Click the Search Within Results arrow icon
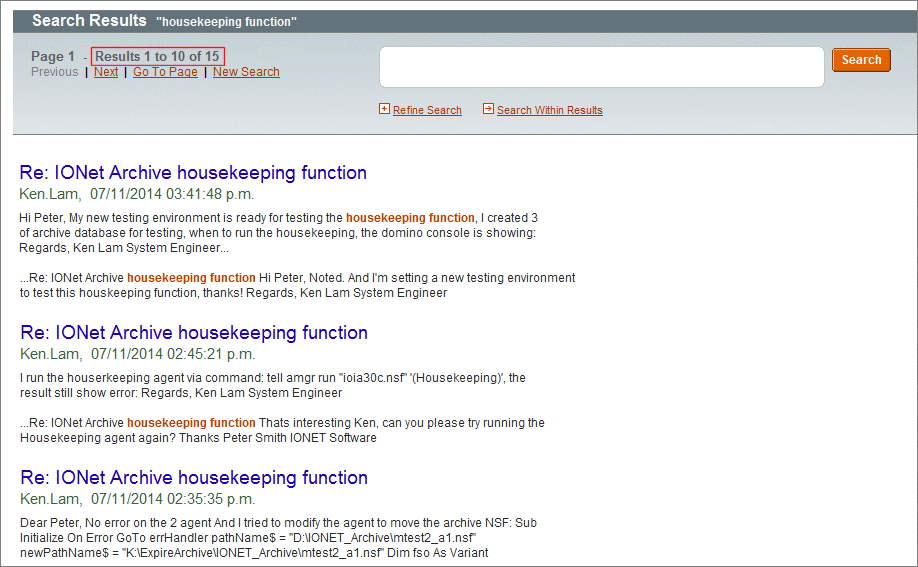Image resolution: width=918 pixels, height=567 pixels. tap(488, 108)
